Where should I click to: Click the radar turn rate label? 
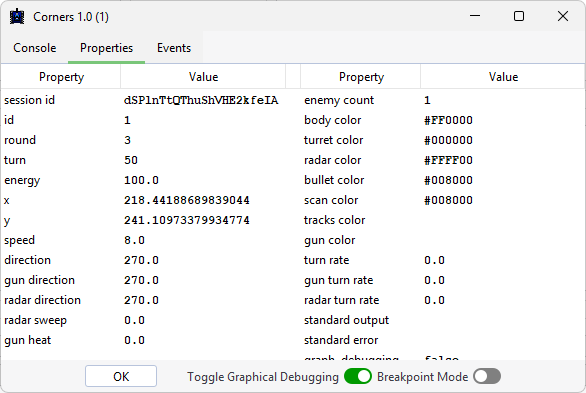point(341,300)
